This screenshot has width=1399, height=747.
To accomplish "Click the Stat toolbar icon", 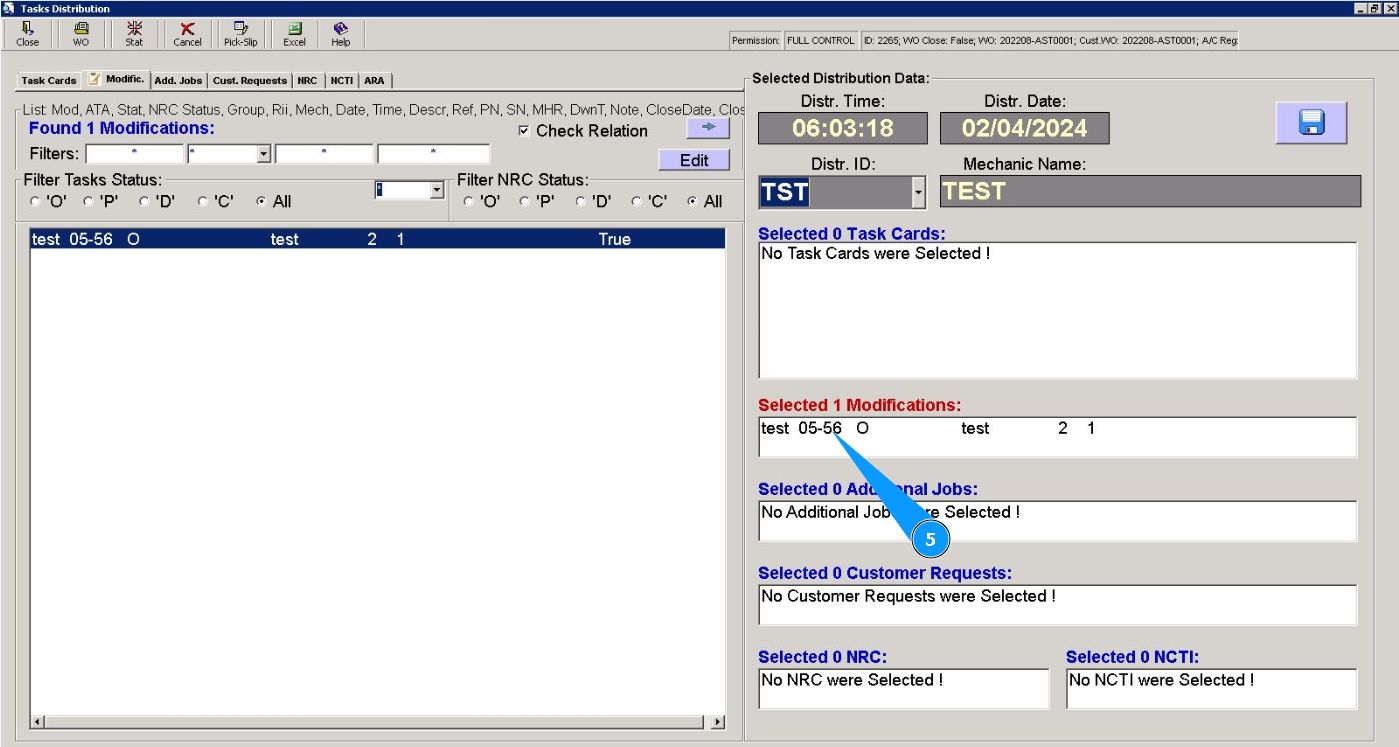I will [134, 34].
